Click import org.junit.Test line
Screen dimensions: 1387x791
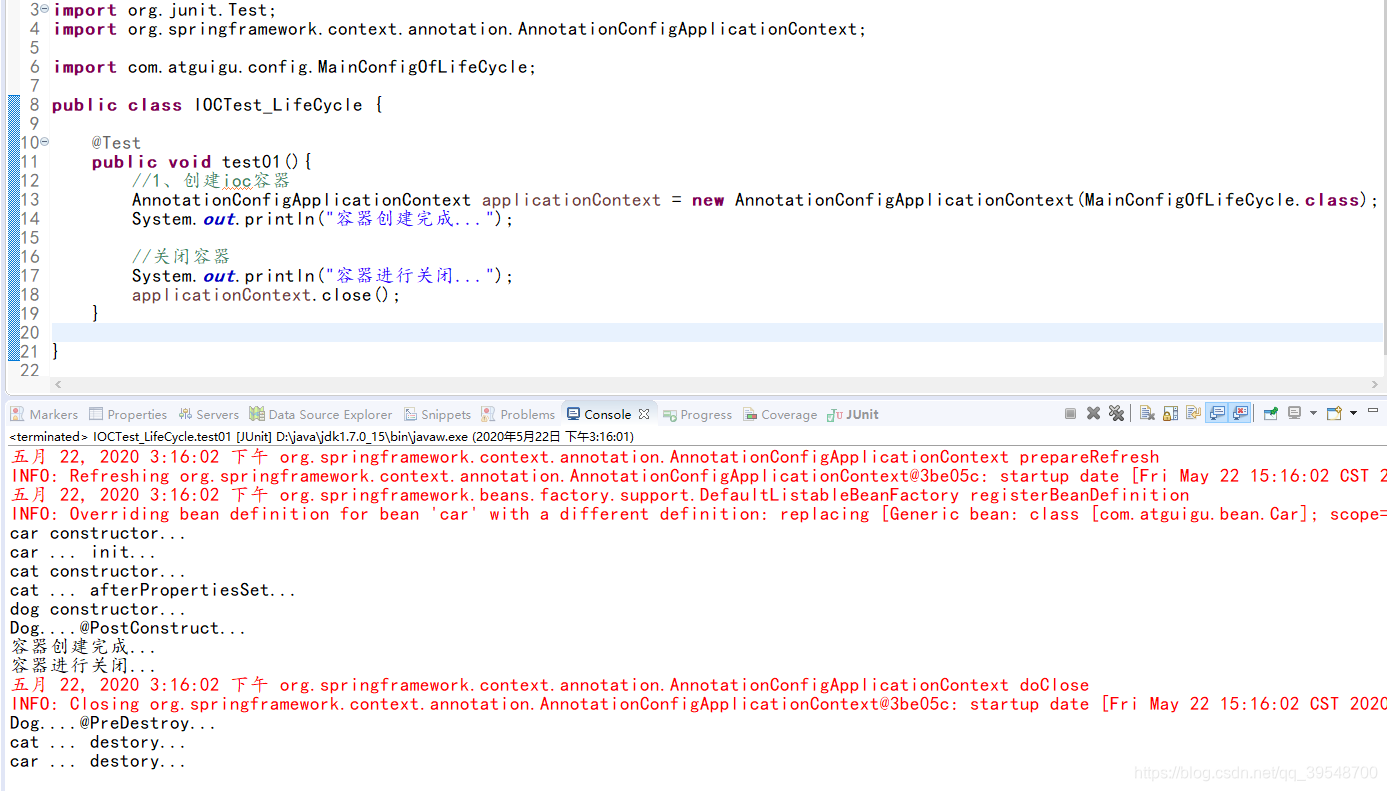coord(165,10)
